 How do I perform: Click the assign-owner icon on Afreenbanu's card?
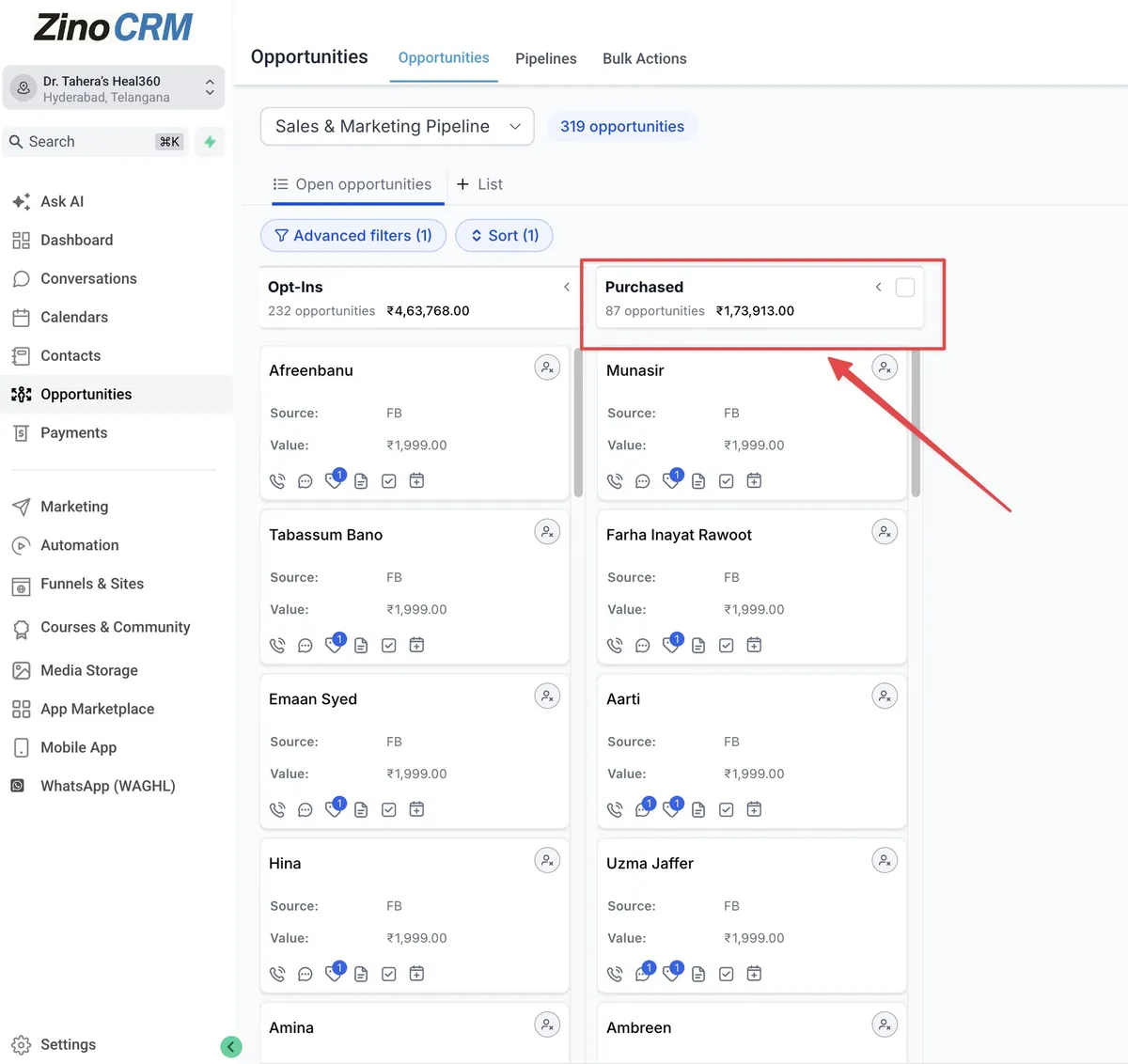(547, 368)
